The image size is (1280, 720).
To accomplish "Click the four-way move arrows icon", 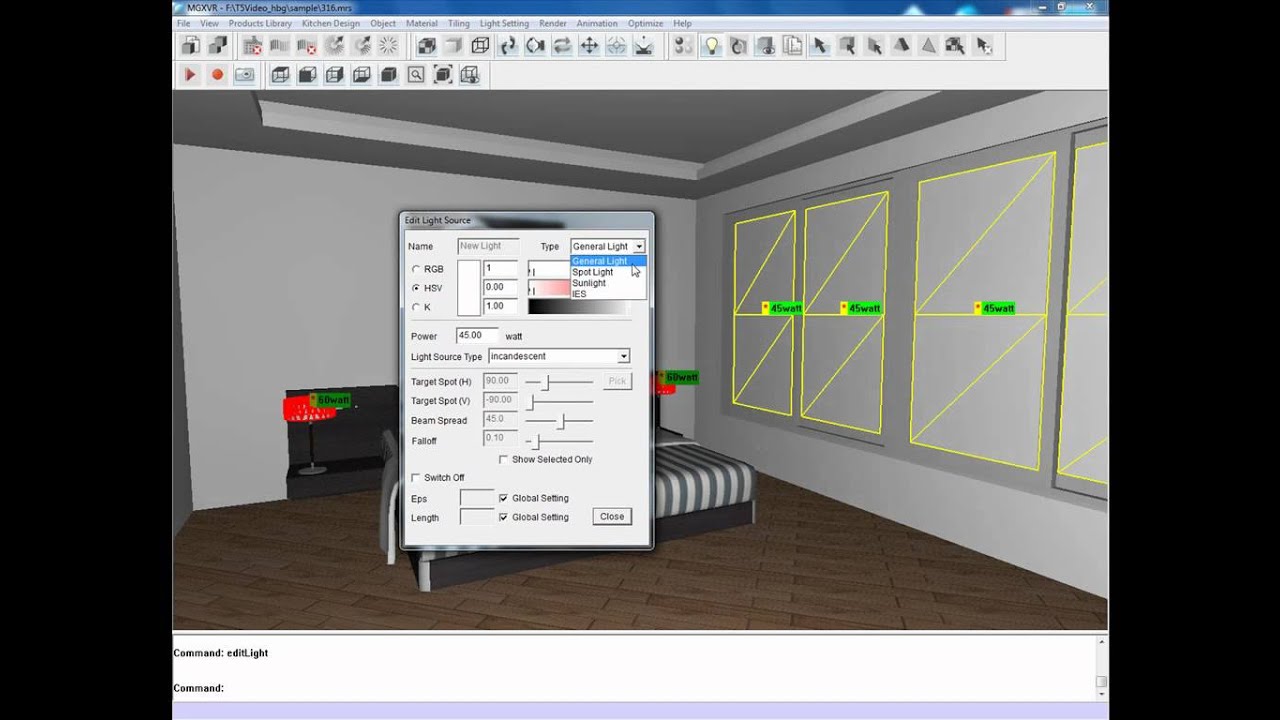I will coord(589,45).
